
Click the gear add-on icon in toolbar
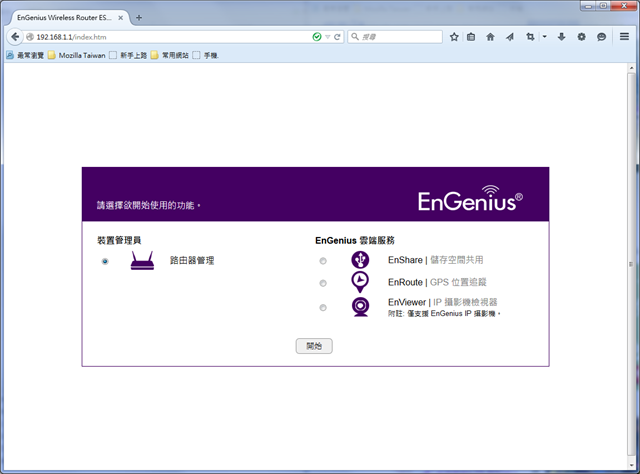tap(581, 37)
